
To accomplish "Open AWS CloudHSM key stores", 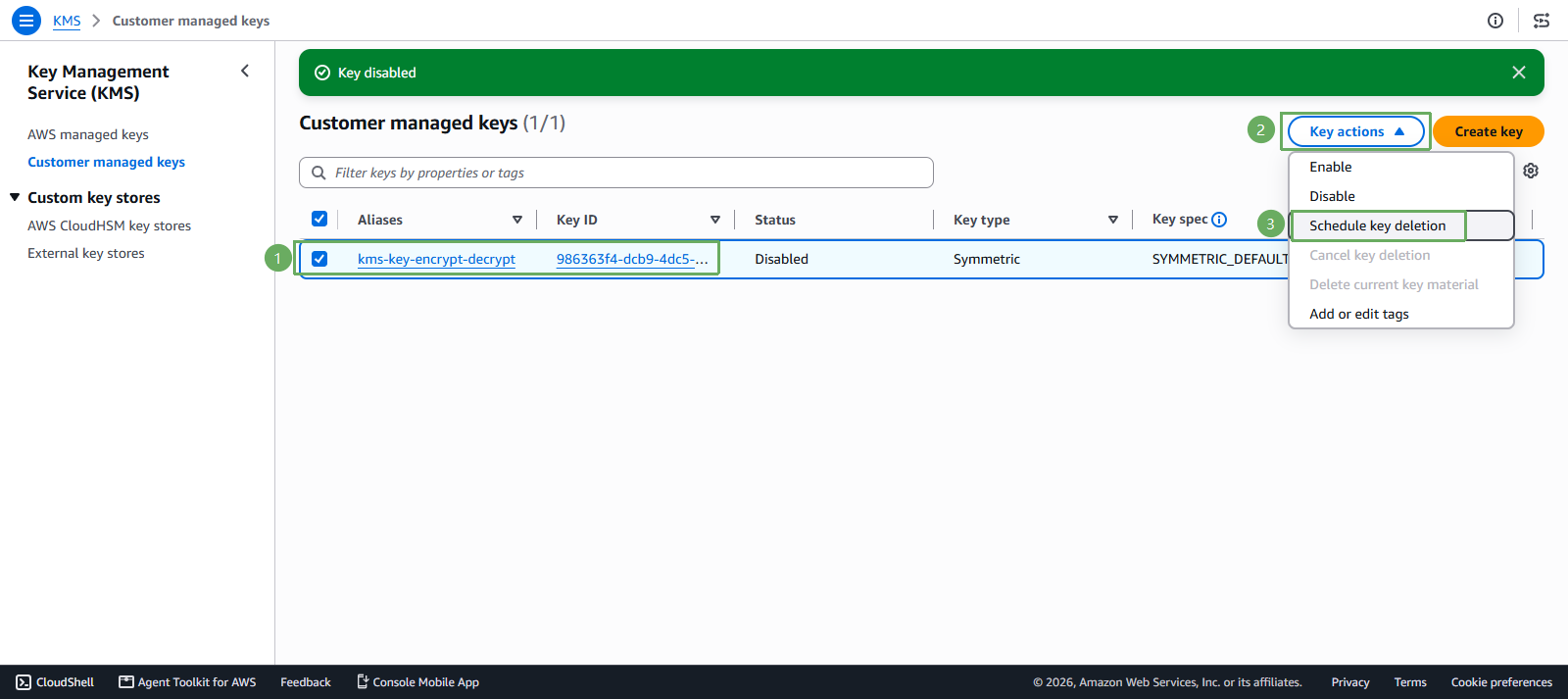I will (110, 225).
